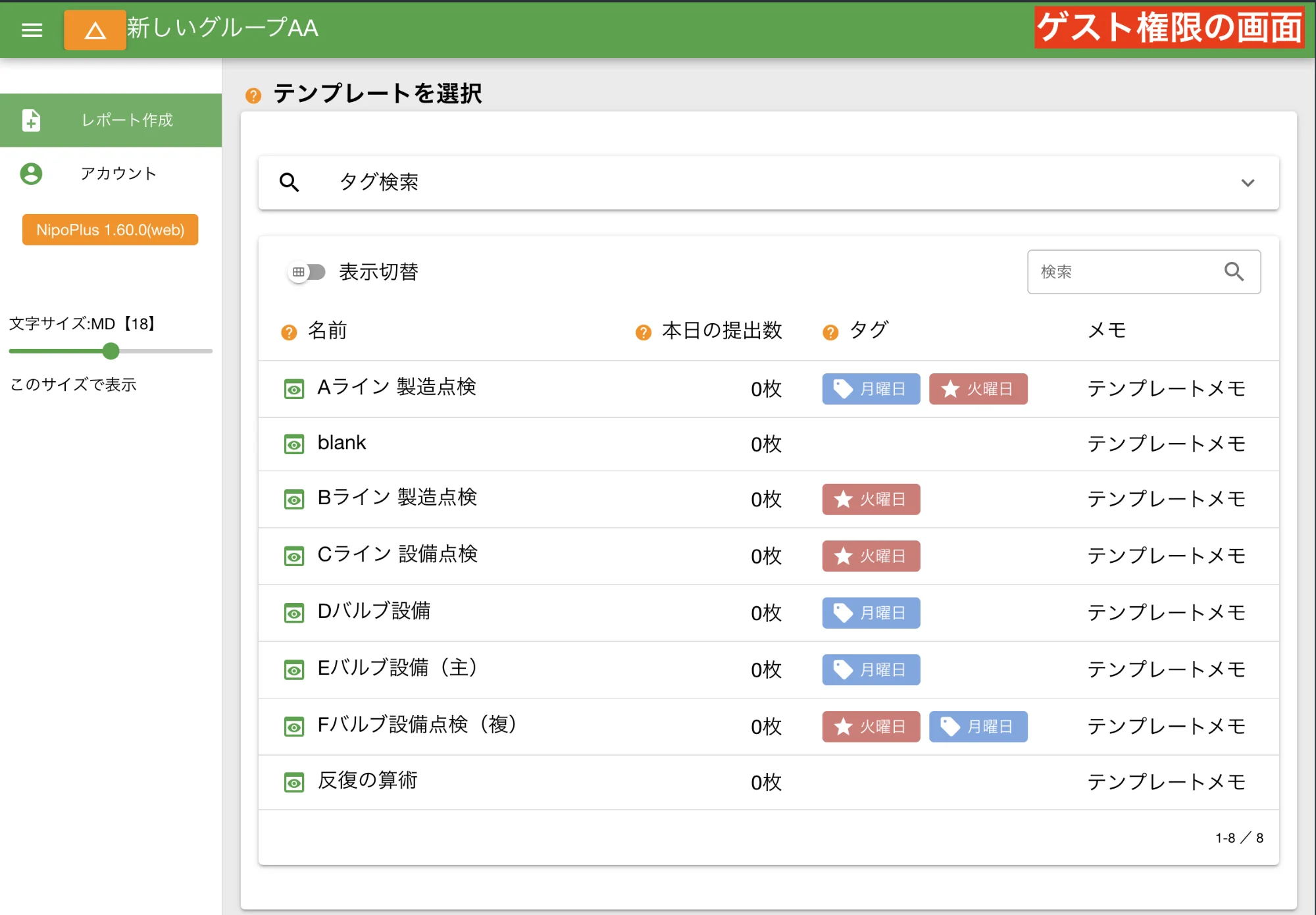The image size is (1316, 915).
Task: Select the Dバルブ設備 template name
Action: tap(374, 611)
